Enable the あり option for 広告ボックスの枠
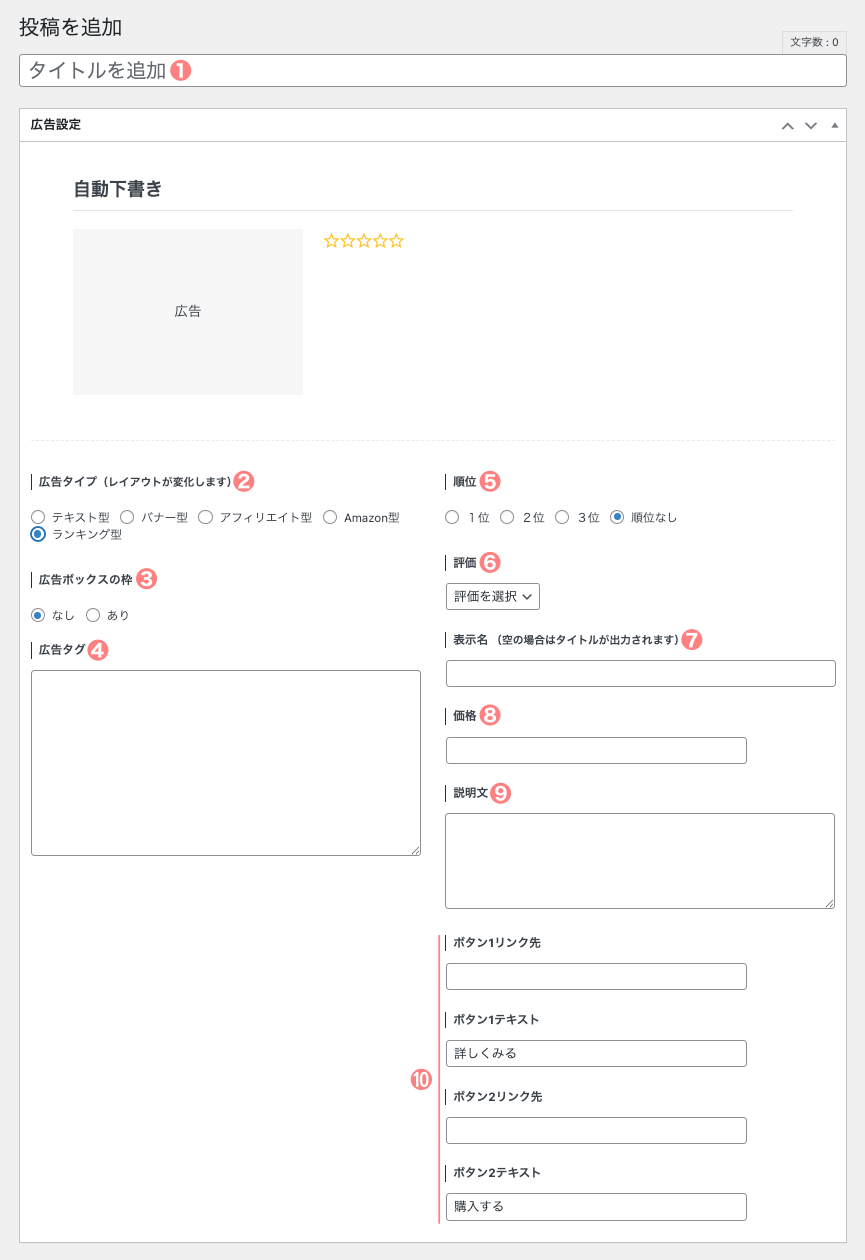Image resolution: width=865 pixels, height=1260 pixels. 93,615
